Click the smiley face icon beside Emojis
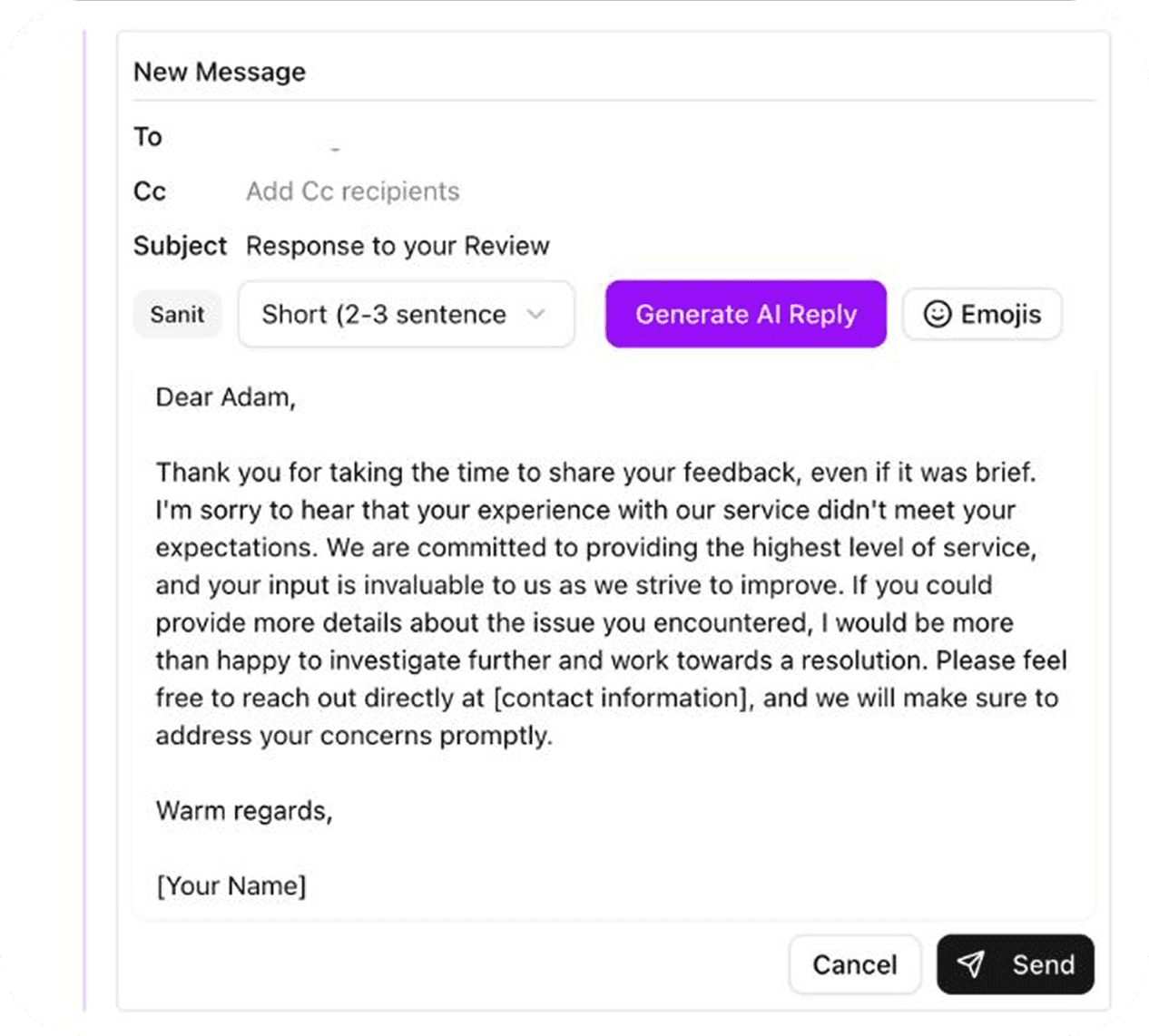Viewport: 1149px width, 1036px height. [x=937, y=314]
